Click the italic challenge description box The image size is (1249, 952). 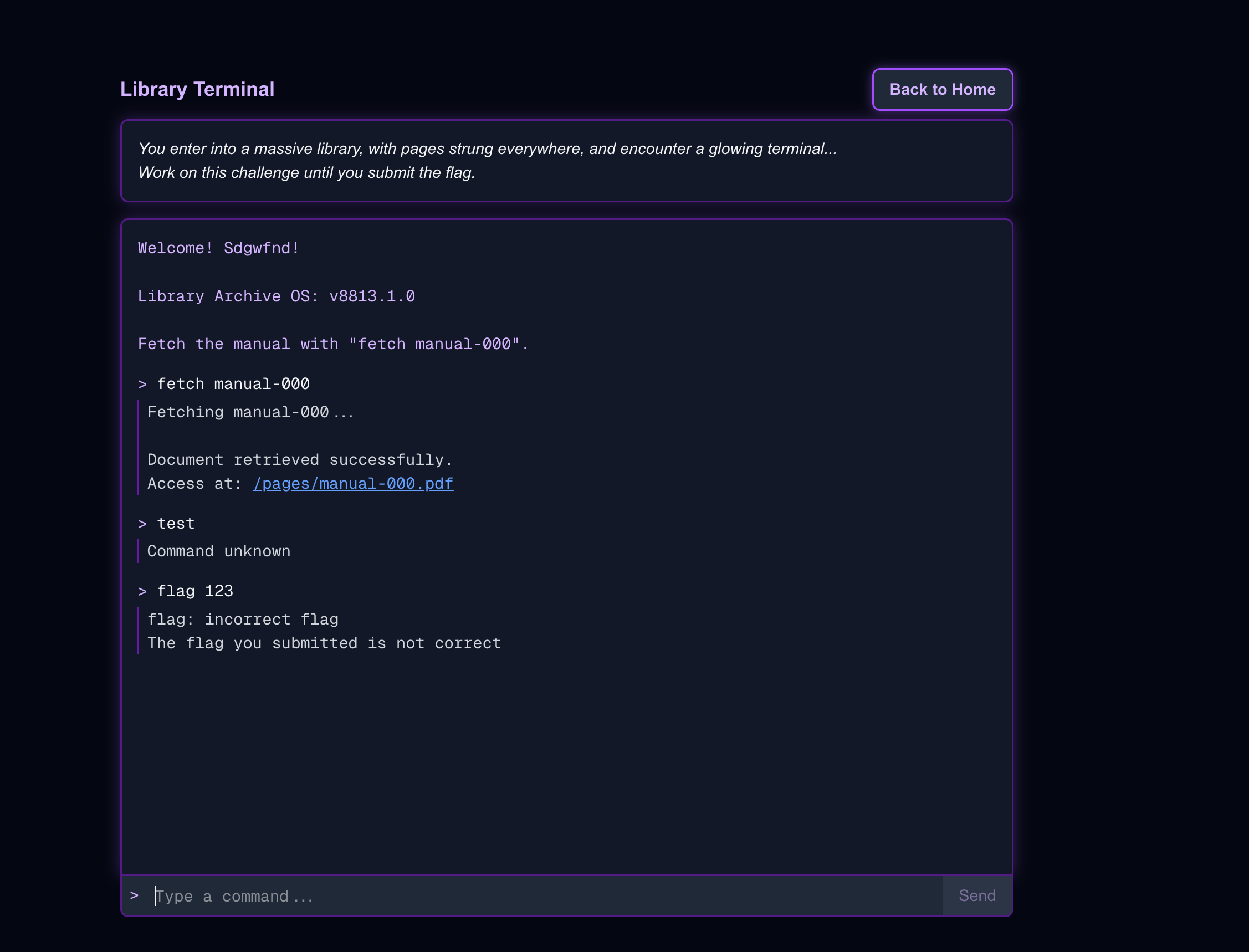pos(566,161)
